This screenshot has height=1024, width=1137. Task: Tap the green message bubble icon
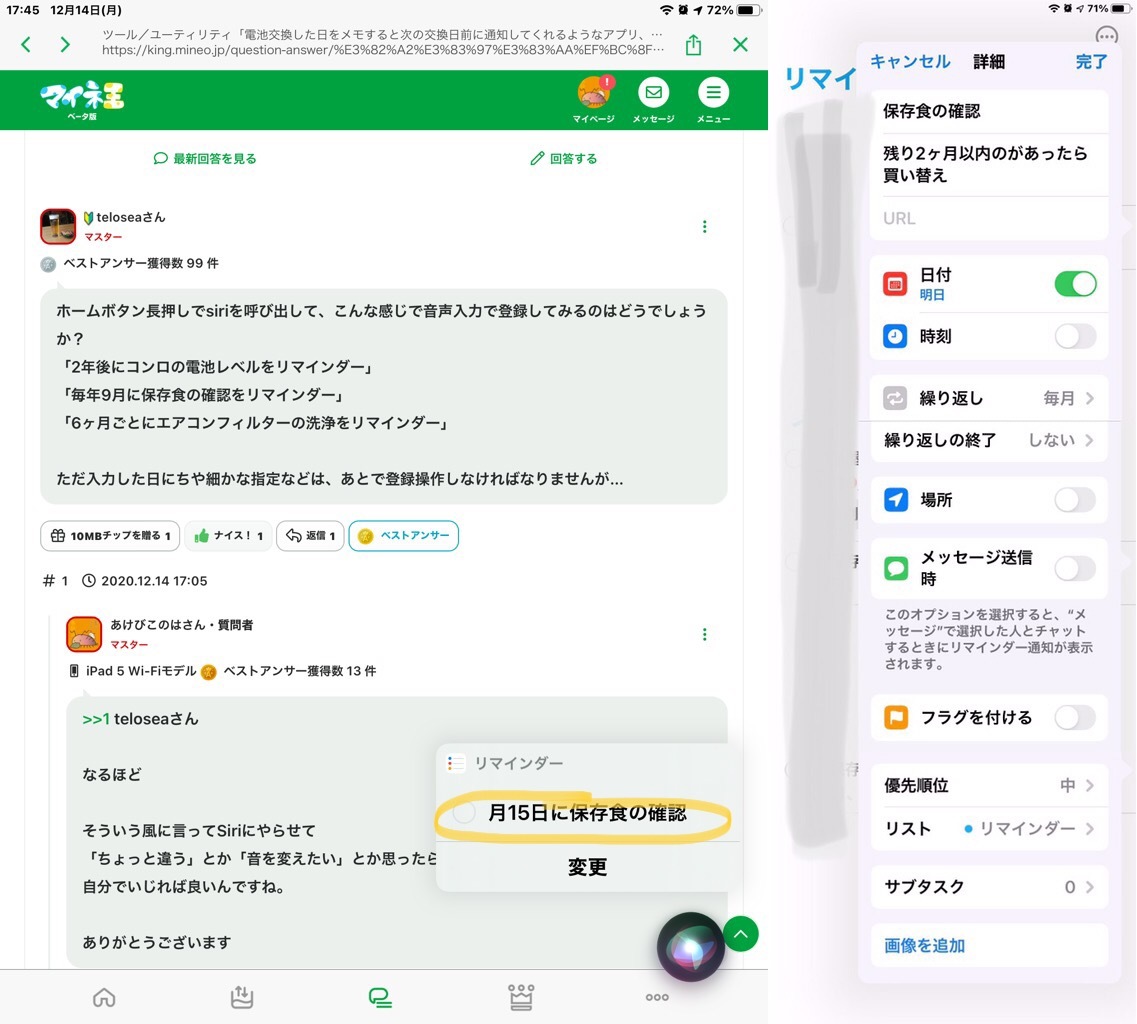[x=896, y=568]
